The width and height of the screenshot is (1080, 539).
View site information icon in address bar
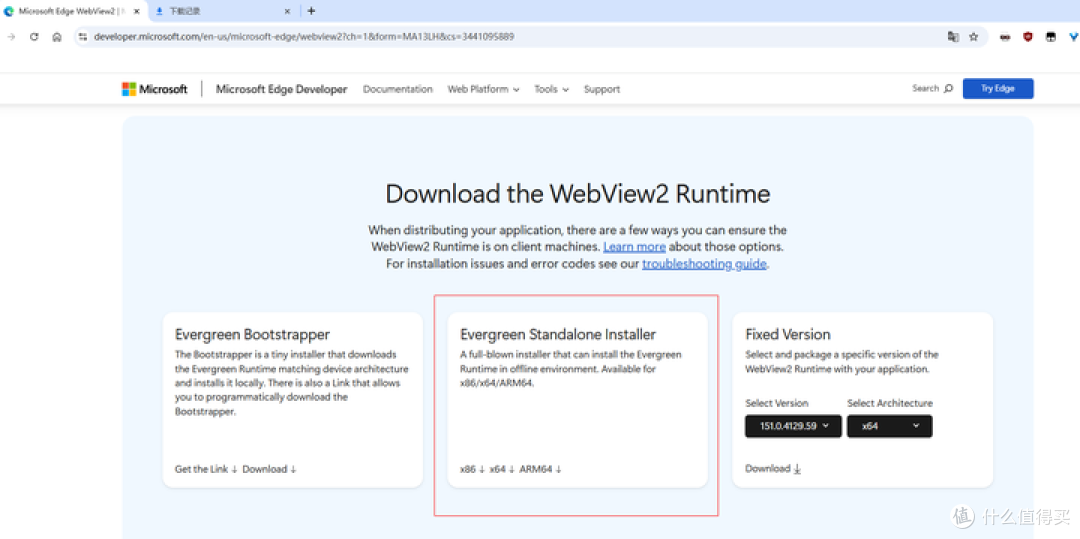coord(83,37)
